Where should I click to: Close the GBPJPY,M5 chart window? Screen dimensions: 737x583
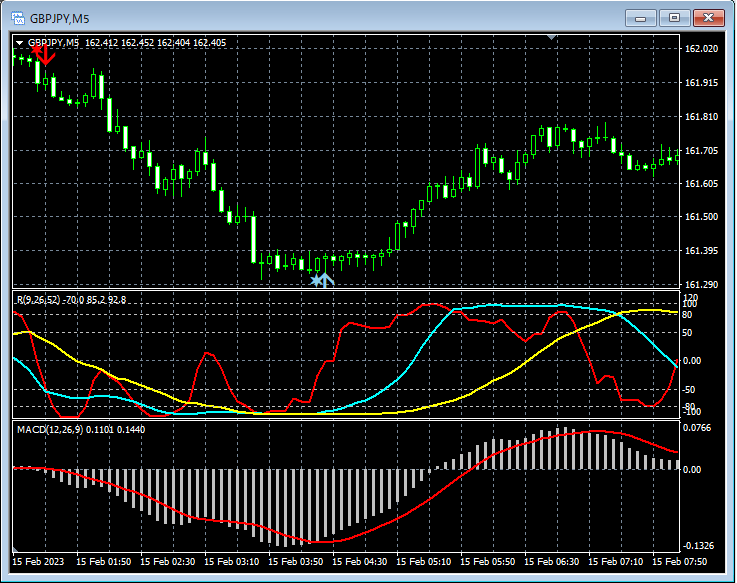tap(708, 18)
